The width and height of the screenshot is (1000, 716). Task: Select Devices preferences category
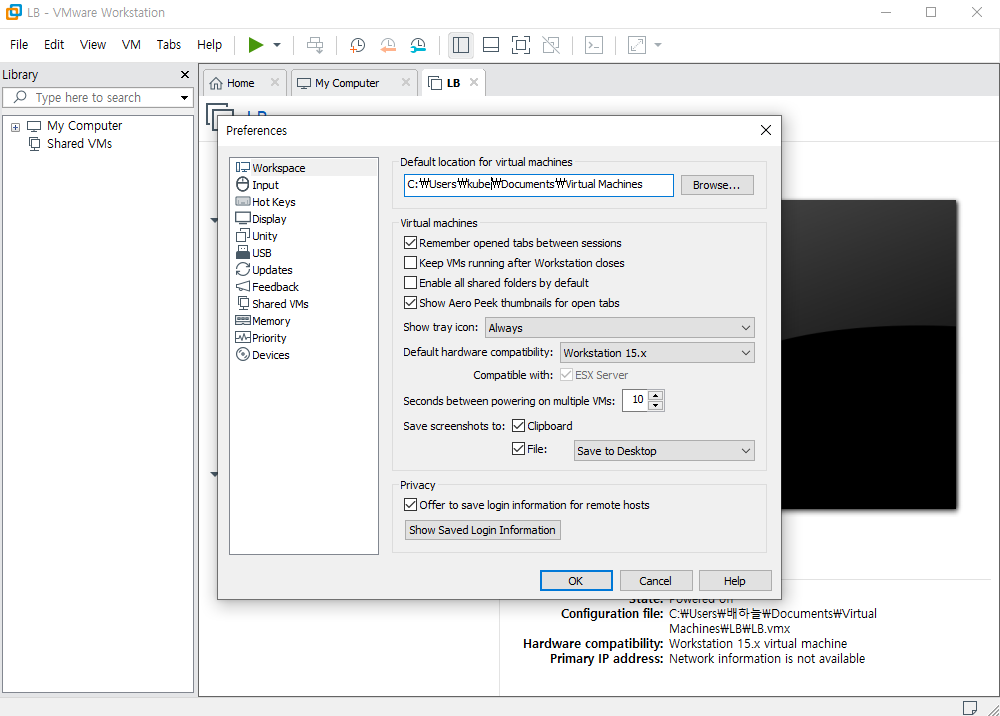click(x=270, y=355)
